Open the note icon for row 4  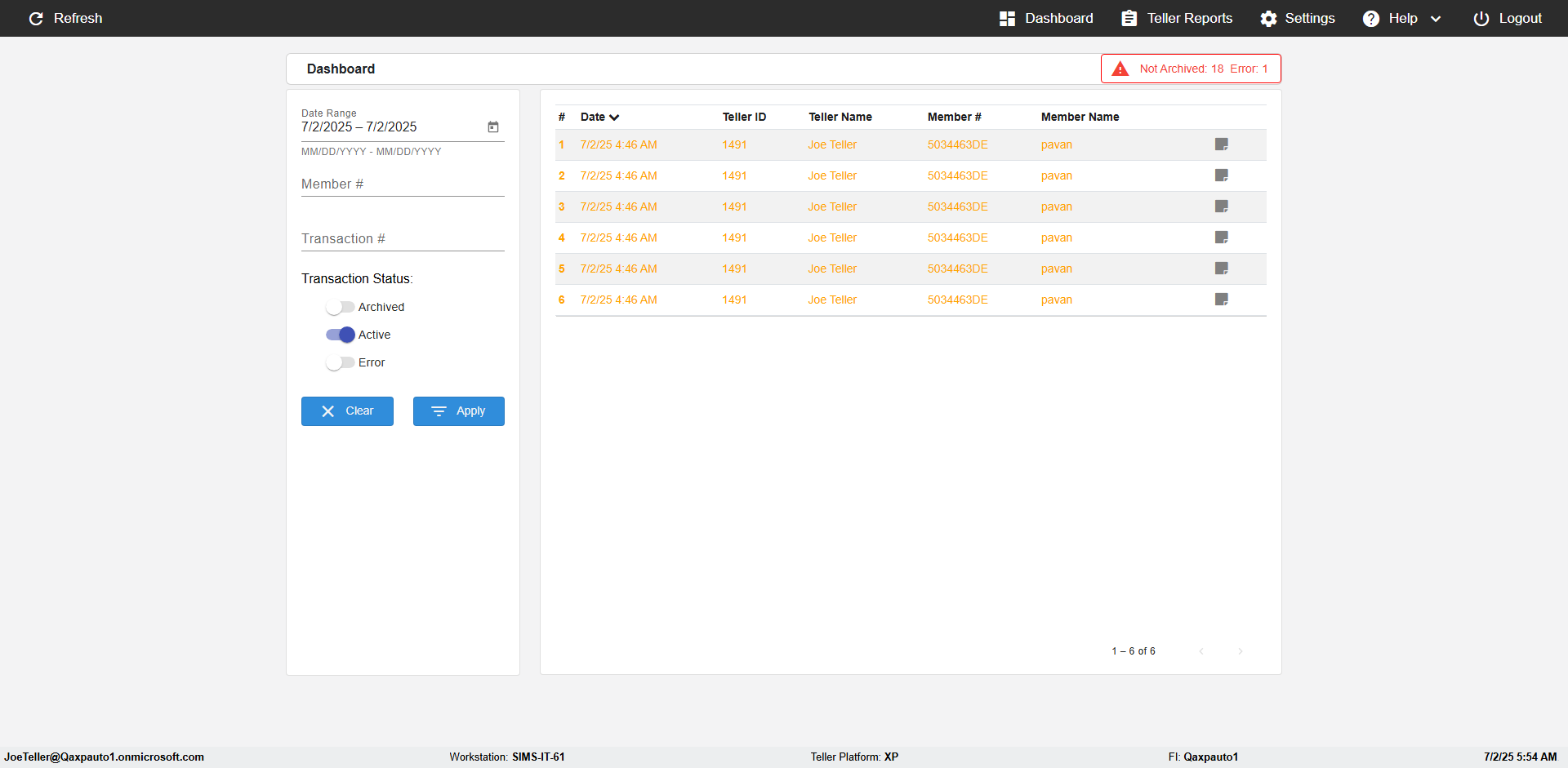[1221, 238]
